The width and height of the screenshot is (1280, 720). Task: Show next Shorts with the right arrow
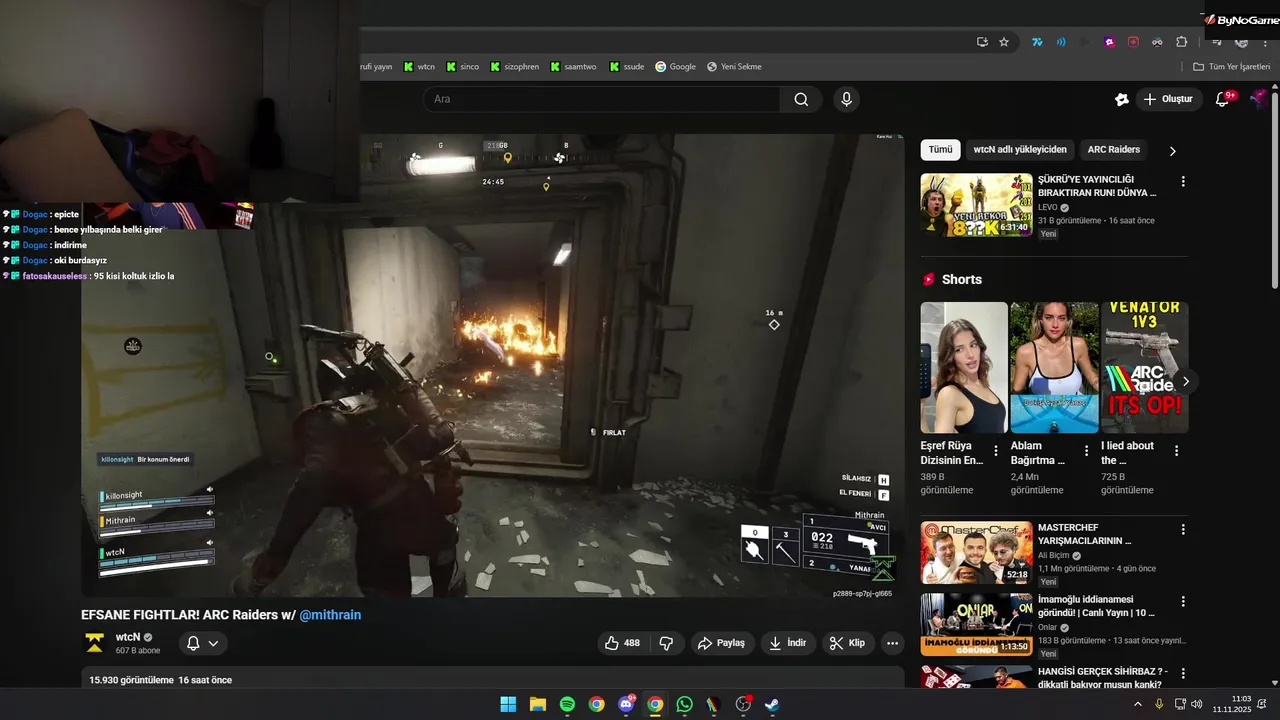pos(1186,381)
